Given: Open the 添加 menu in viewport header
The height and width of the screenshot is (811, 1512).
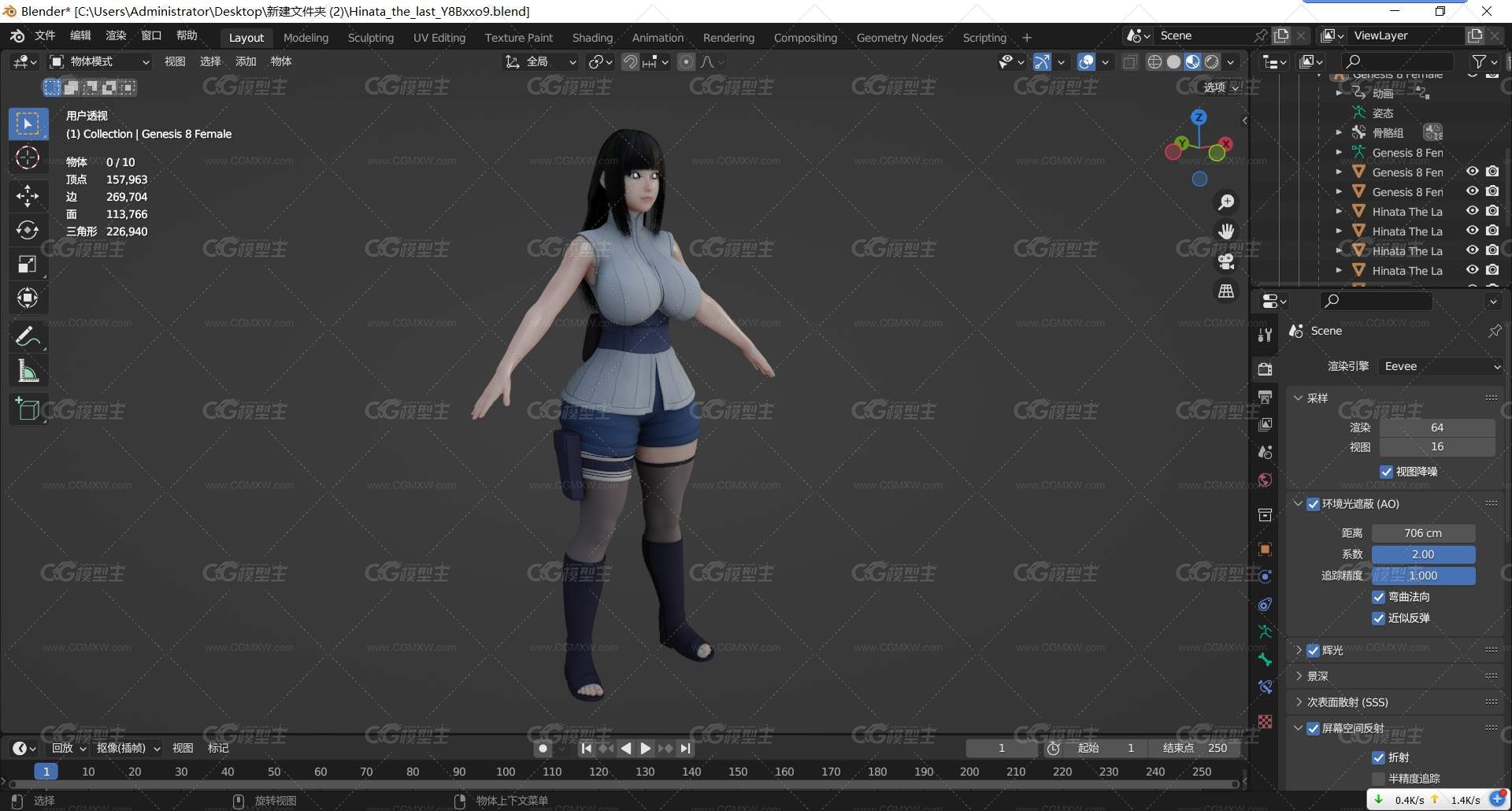Looking at the screenshot, I should (246, 61).
